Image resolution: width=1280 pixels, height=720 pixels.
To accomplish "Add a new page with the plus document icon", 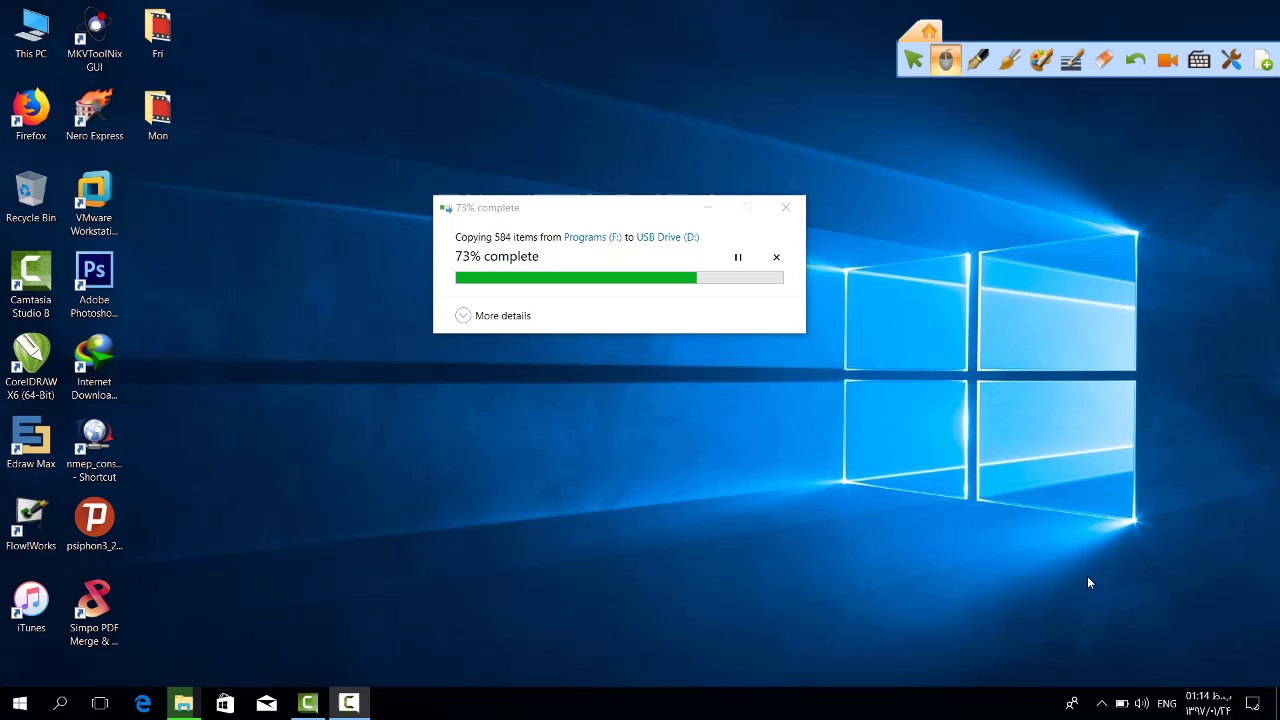I will tap(1263, 61).
